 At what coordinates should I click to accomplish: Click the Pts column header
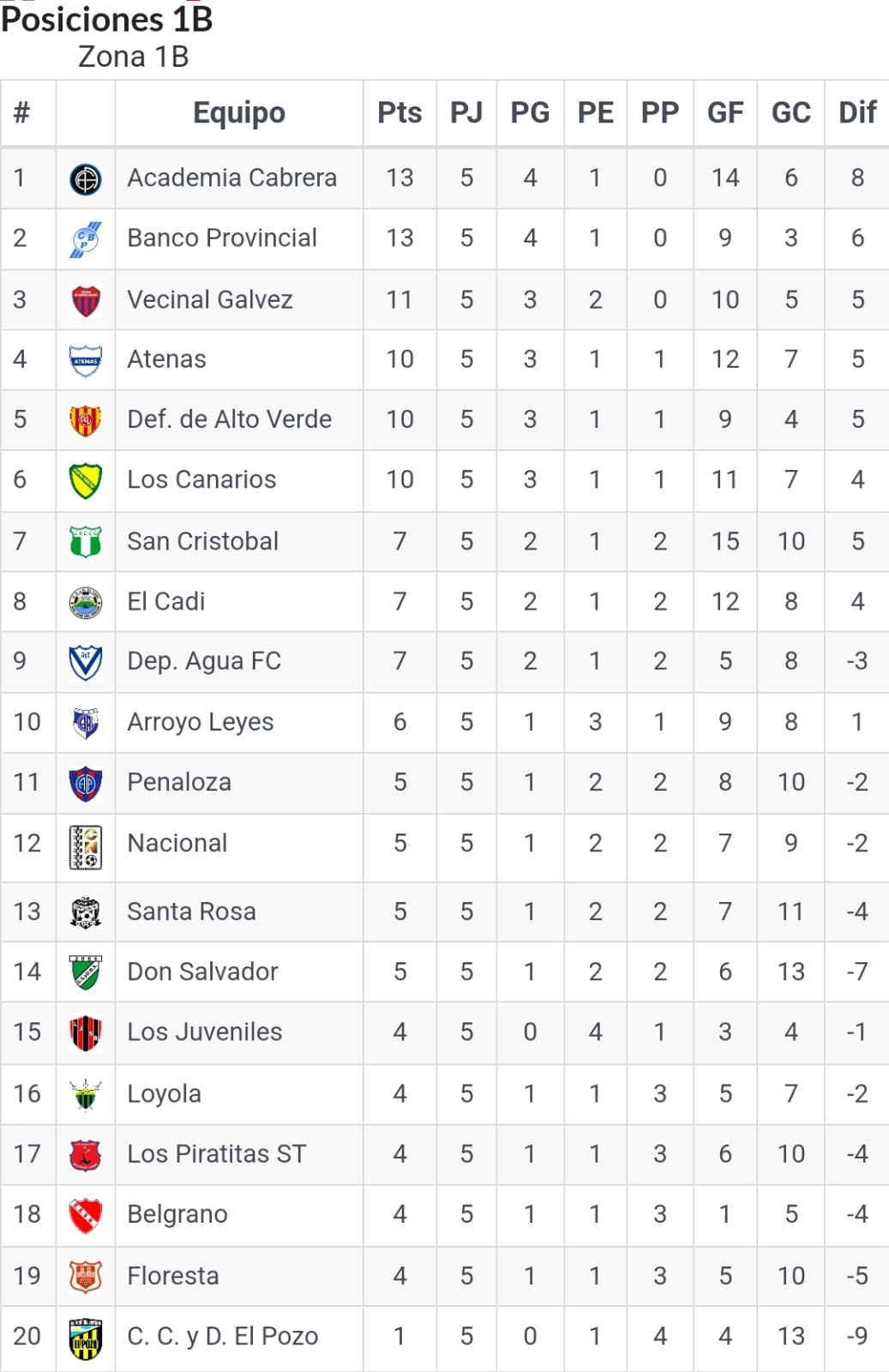click(x=399, y=112)
